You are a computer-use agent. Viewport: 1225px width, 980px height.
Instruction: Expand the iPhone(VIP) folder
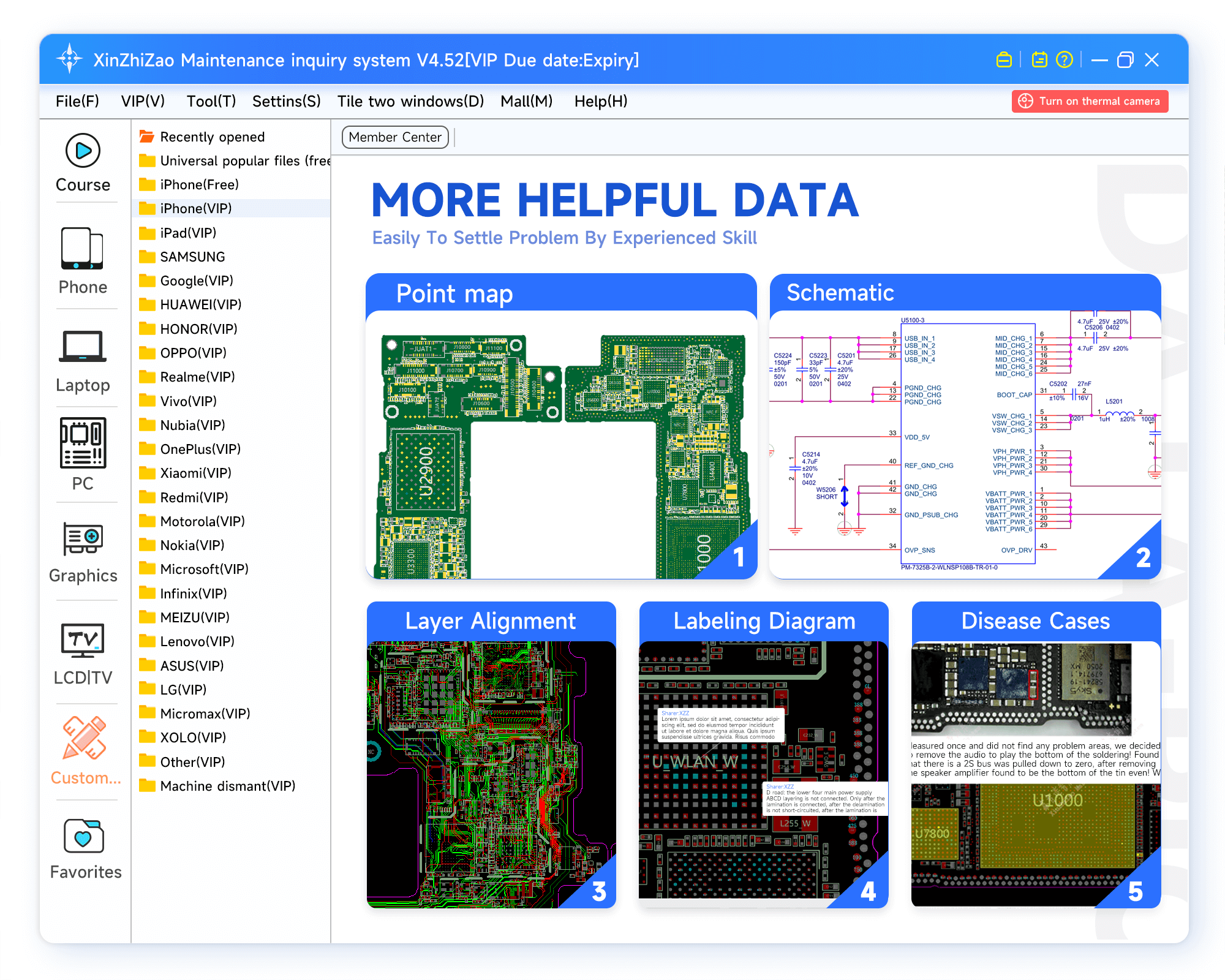point(195,208)
